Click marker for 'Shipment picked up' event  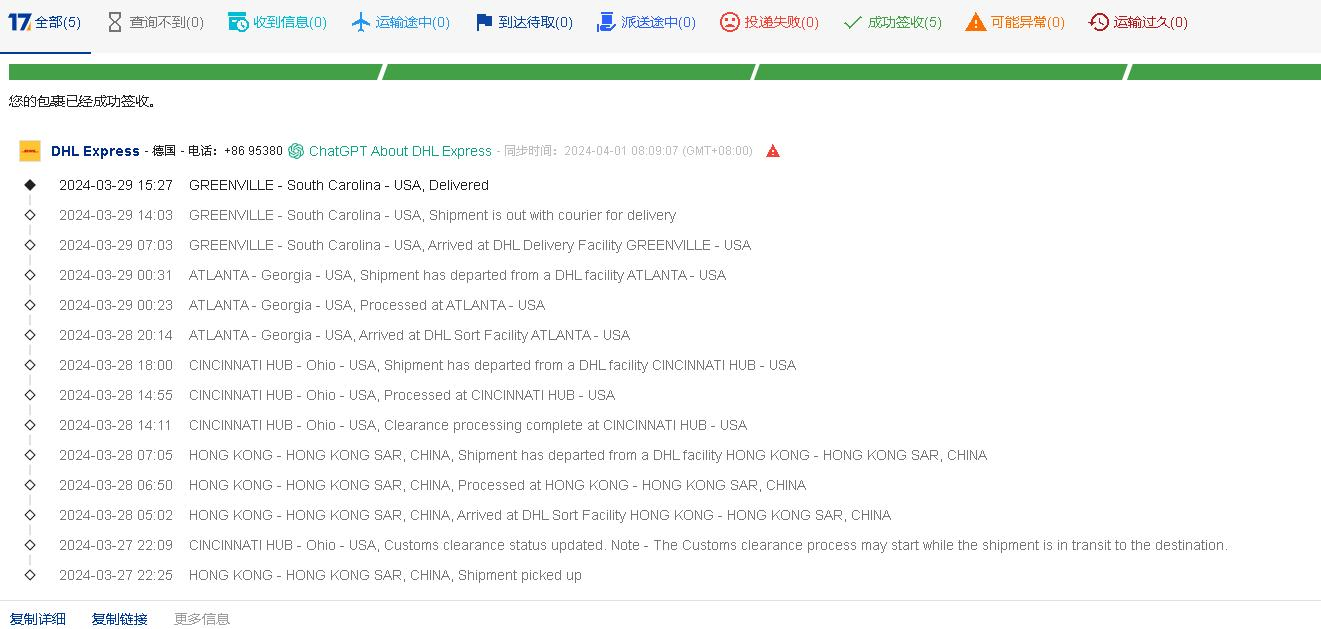coord(30,575)
